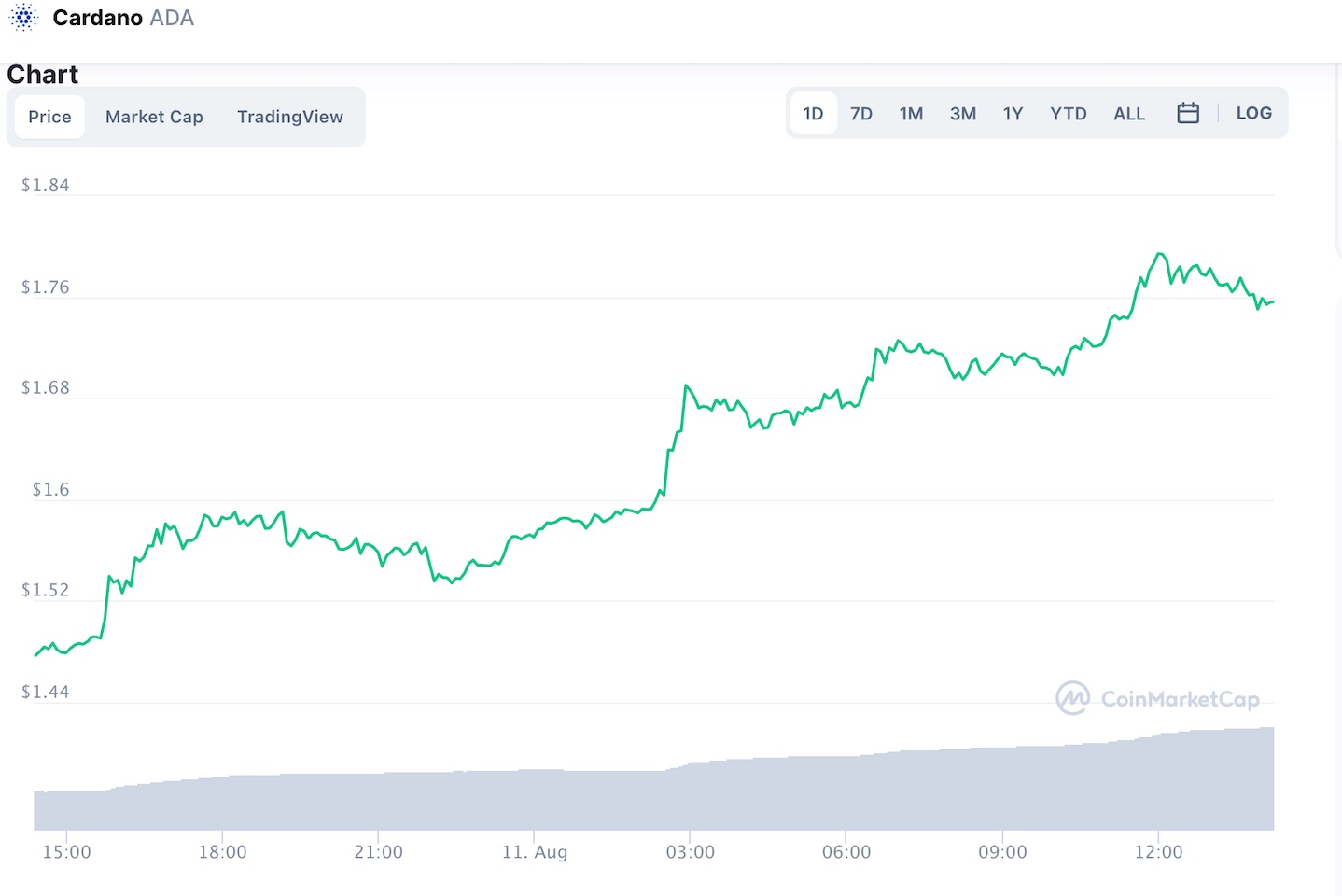Open the calendar date range picker

coord(1187,113)
